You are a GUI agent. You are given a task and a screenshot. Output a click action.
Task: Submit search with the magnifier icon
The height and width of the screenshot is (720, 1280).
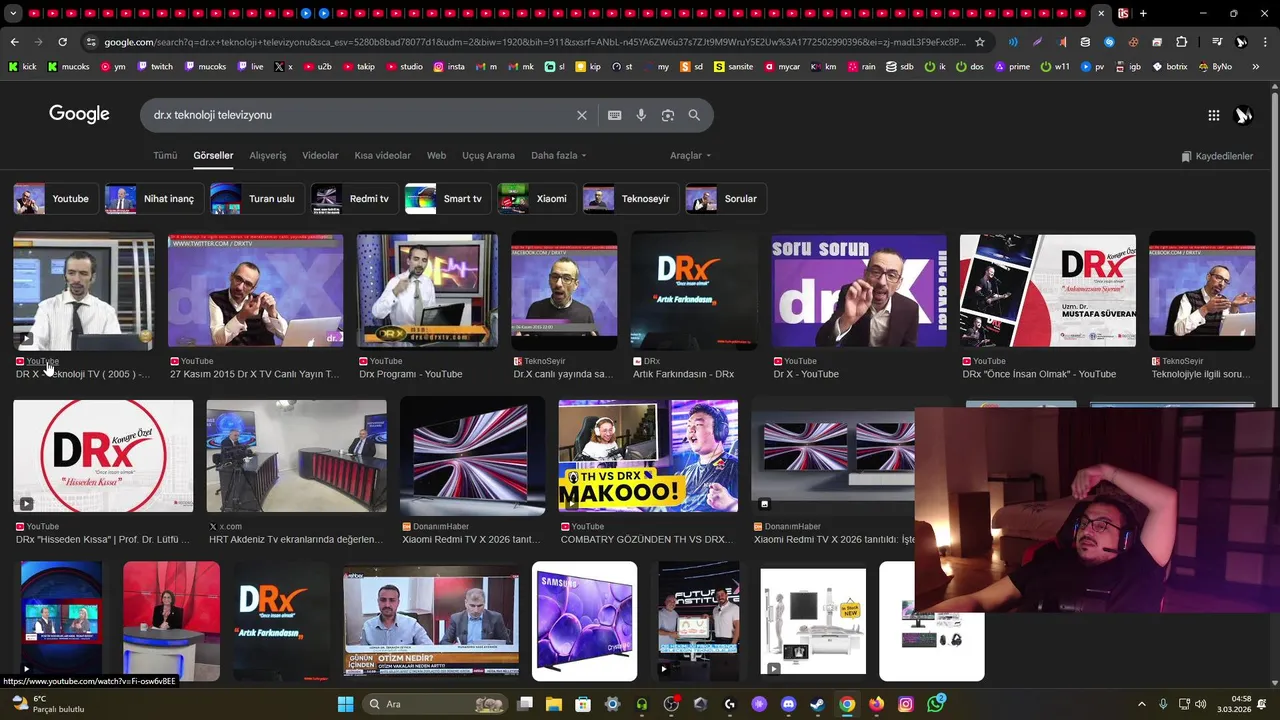click(694, 115)
